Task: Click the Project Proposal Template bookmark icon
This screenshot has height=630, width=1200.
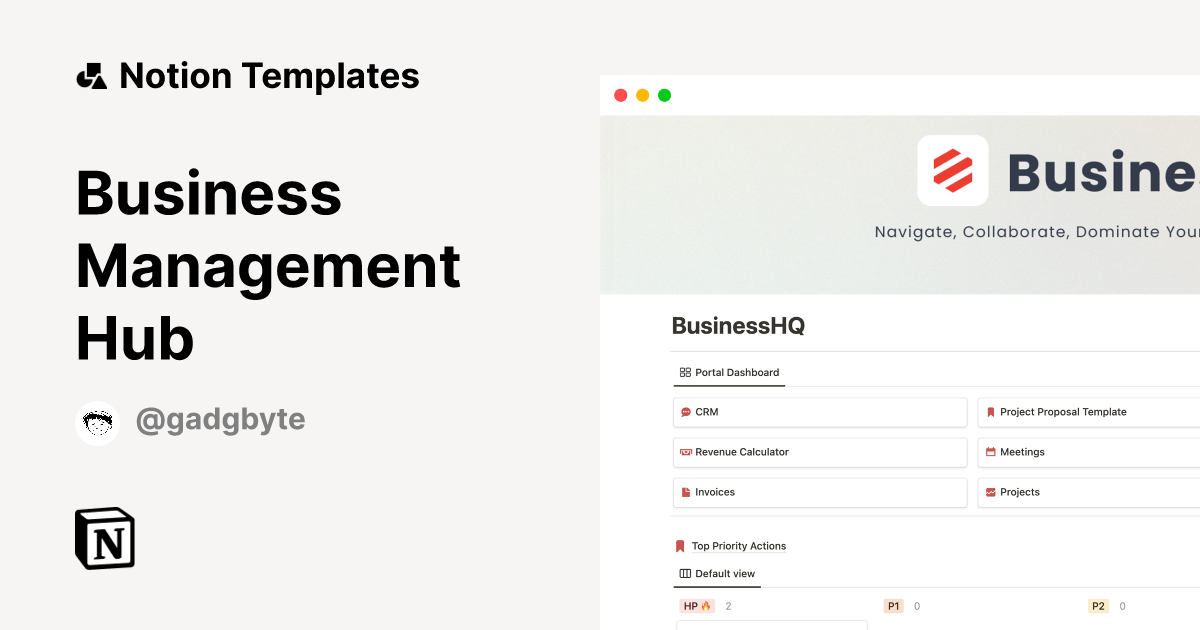Action: [x=990, y=412]
